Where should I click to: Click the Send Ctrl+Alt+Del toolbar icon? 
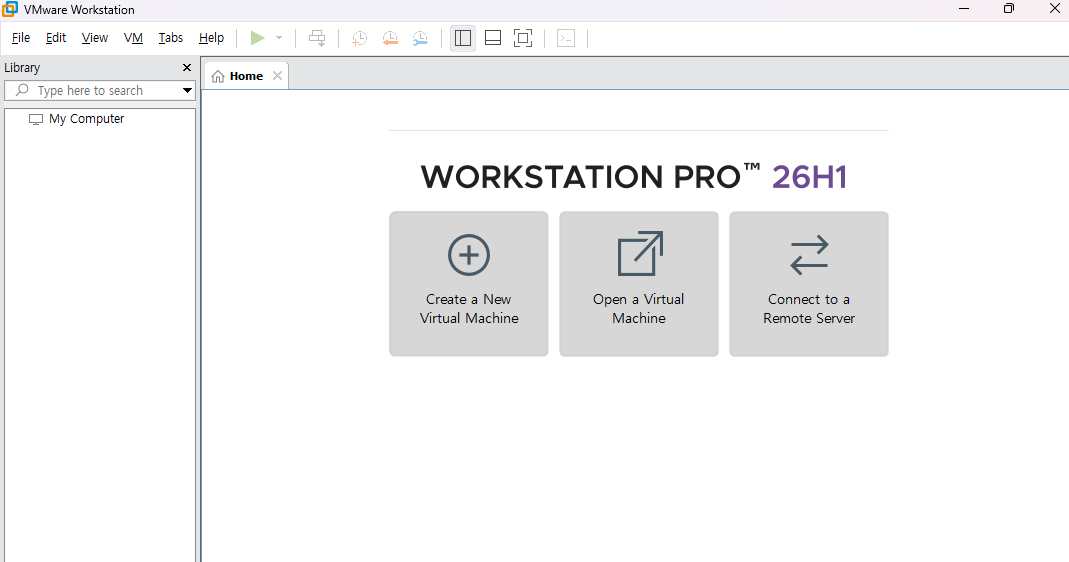point(317,38)
